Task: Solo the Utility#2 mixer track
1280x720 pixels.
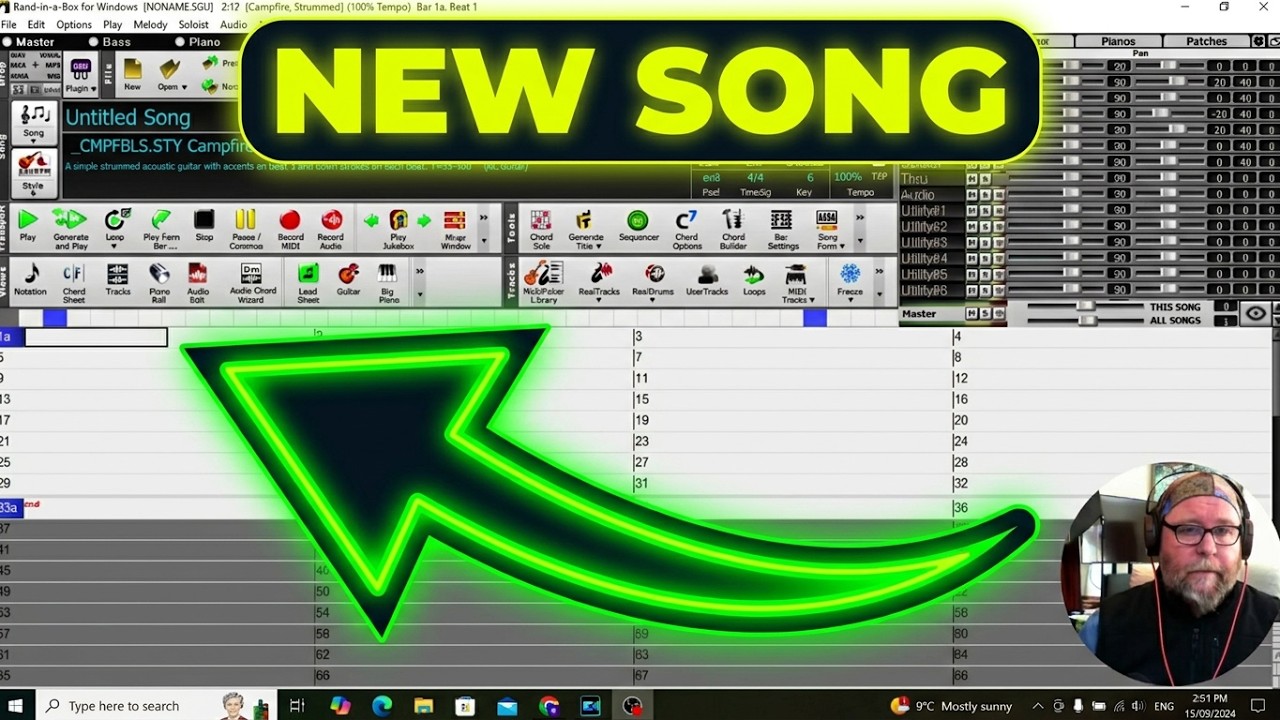Action: tap(984, 227)
